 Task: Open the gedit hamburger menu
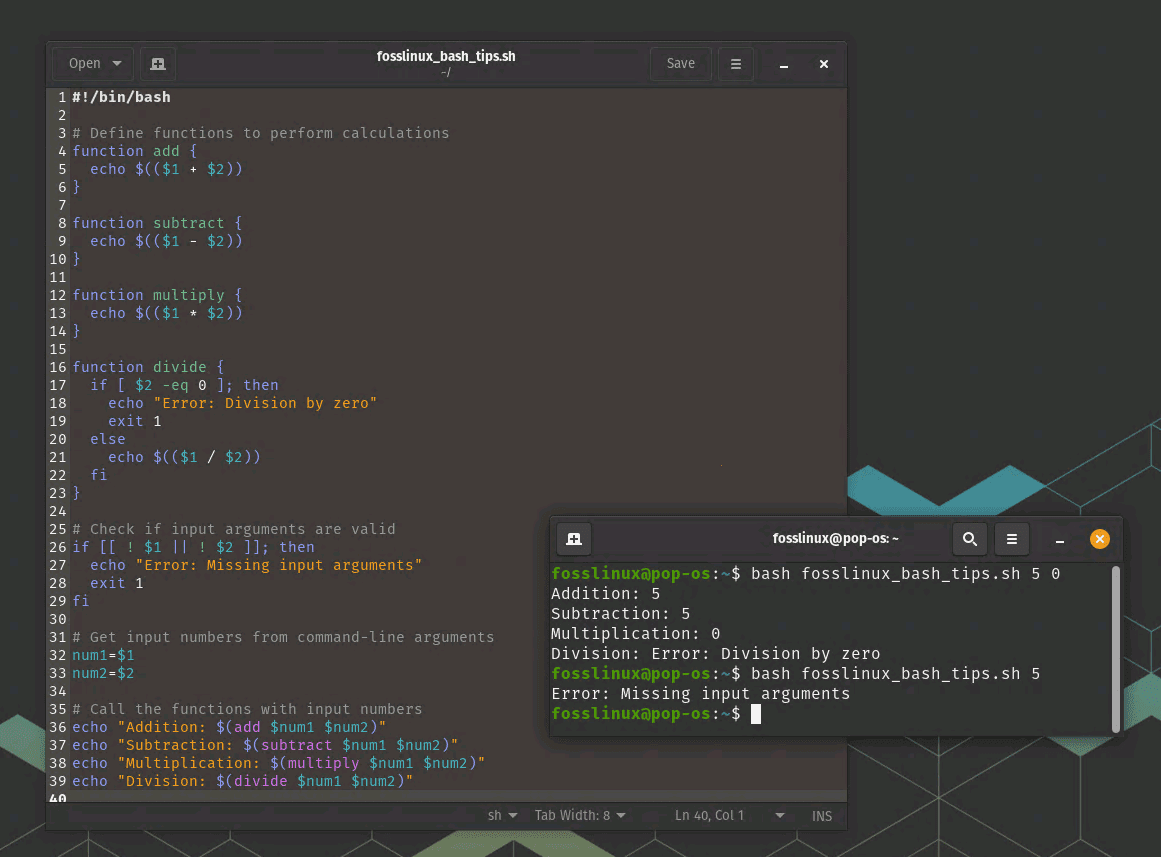[x=736, y=64]
